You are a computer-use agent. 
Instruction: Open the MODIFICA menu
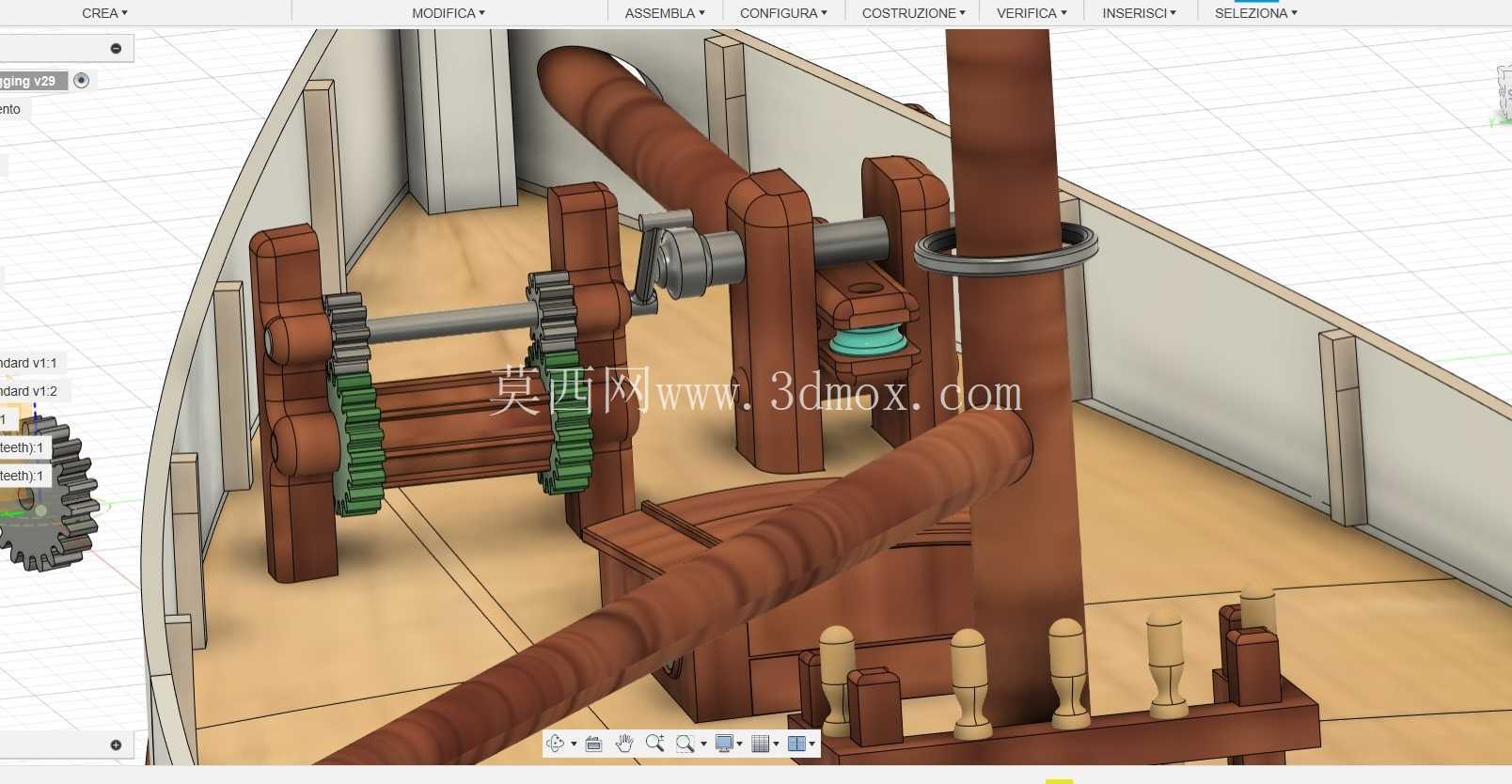449,13
